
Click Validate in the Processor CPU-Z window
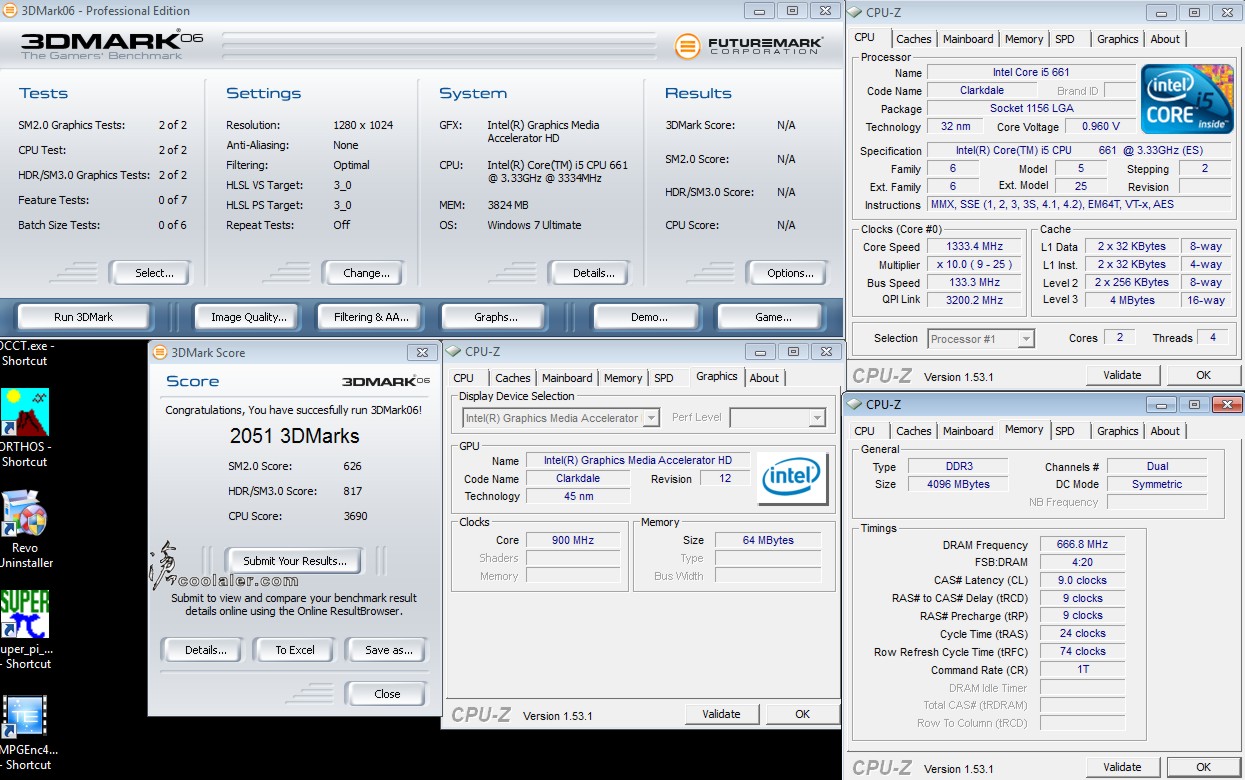click(x=1122, y=375)
